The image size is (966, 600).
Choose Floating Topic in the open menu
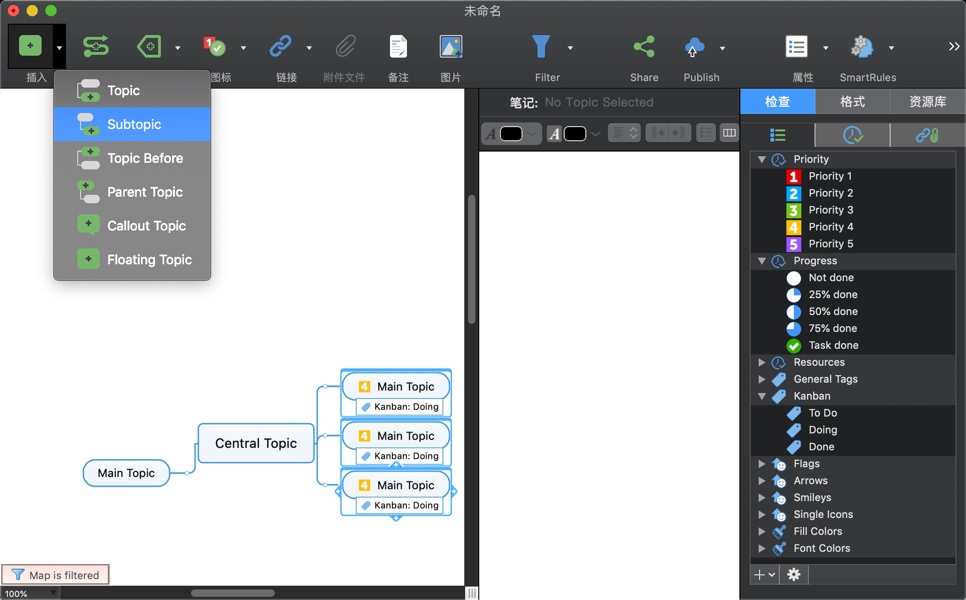[x=146, y=259]
